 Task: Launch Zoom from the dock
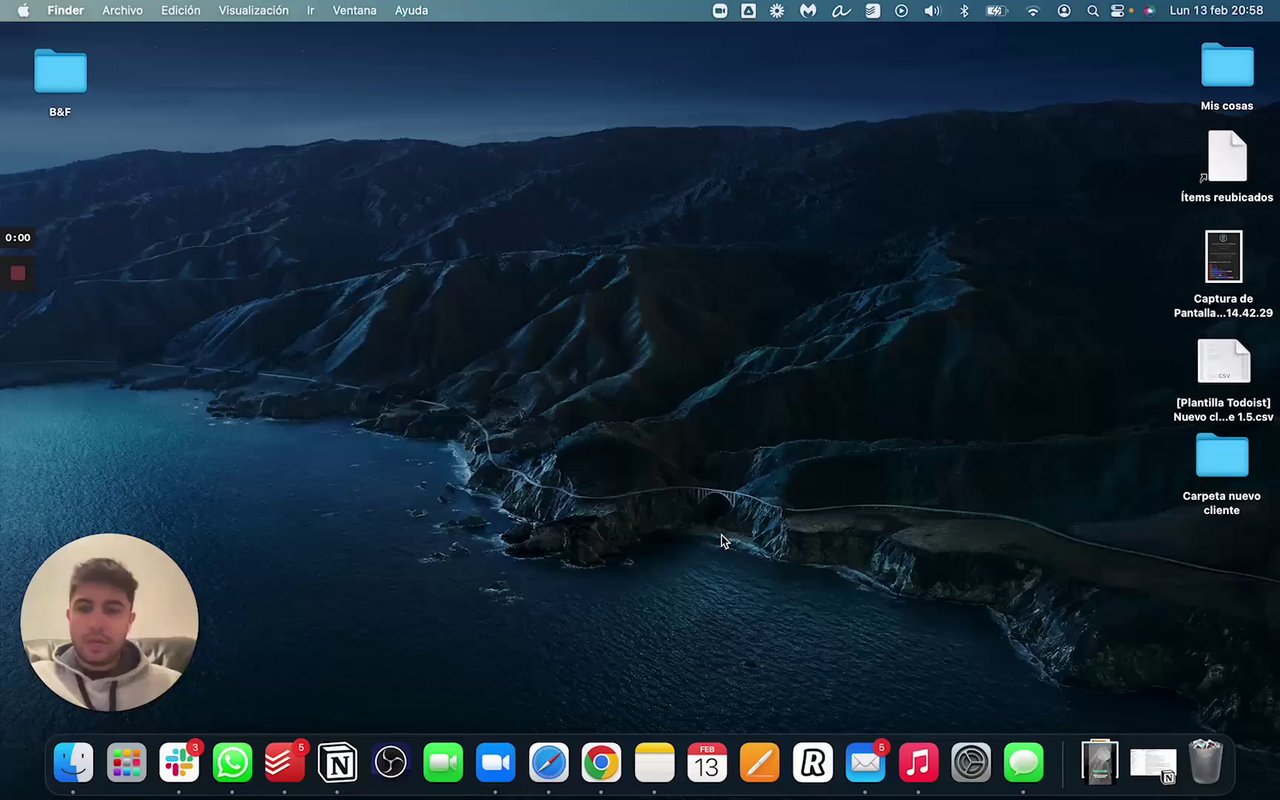(495, 763)
